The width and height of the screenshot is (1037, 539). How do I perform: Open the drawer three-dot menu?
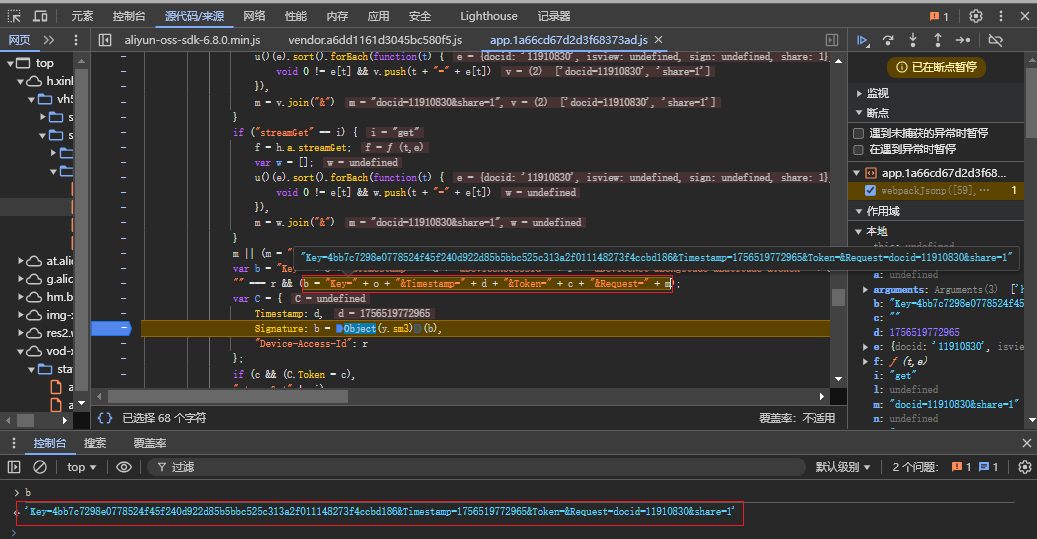coord(14,443)
